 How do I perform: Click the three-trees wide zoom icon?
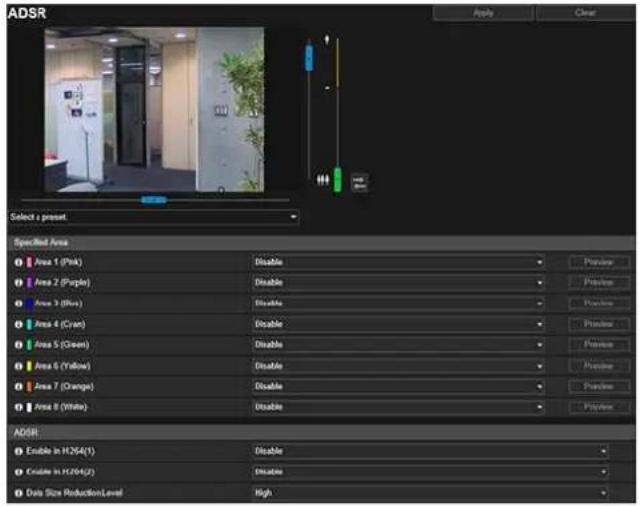[x=323, y=180]
